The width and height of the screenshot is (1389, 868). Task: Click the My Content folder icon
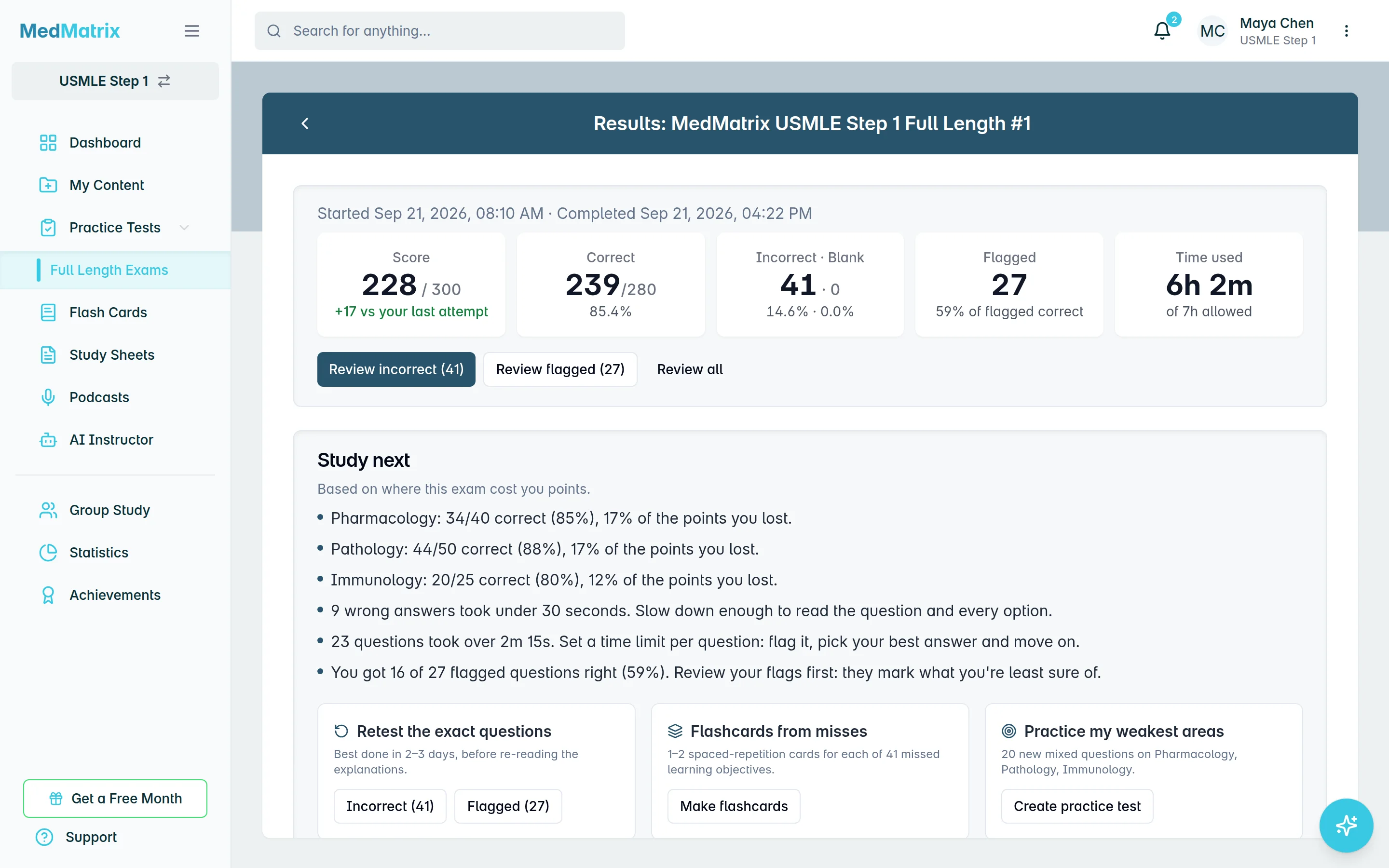48,185
